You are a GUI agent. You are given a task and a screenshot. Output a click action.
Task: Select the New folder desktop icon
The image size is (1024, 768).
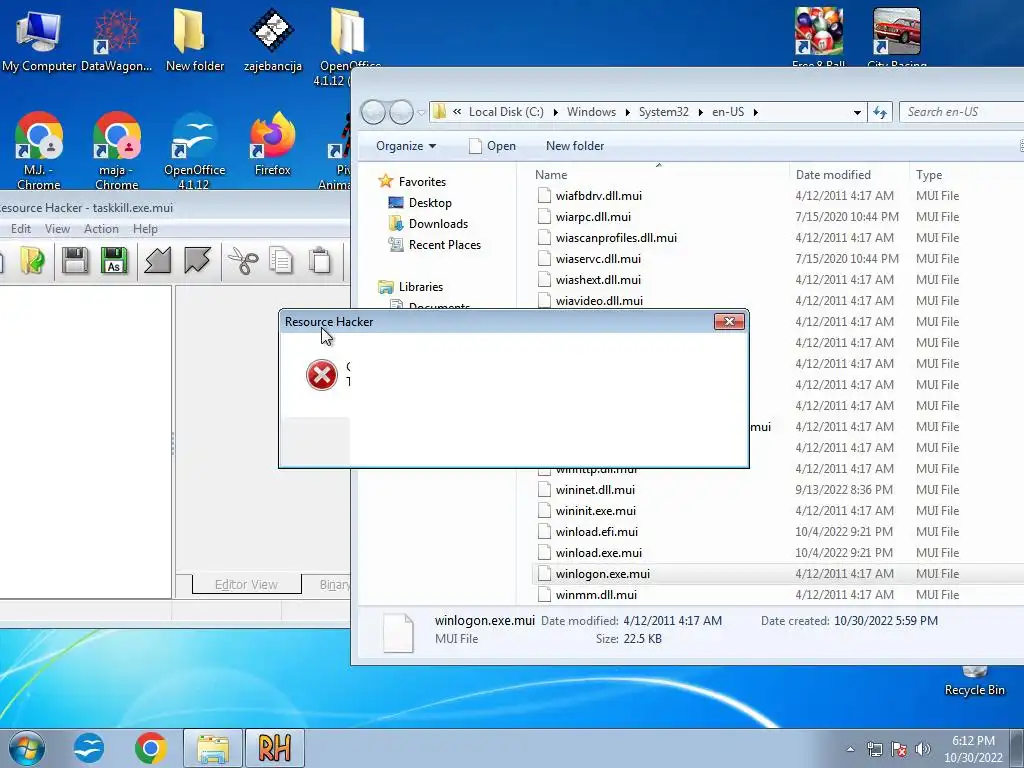point(195,40)
